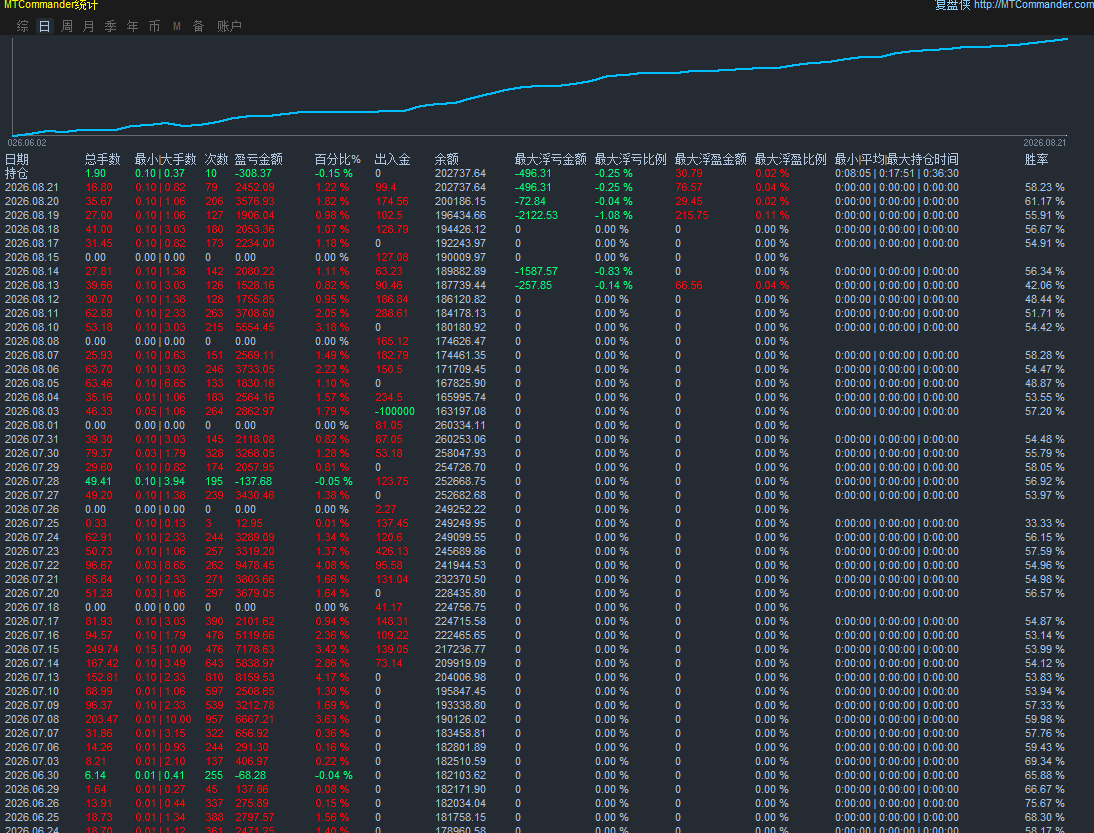Click deposit value 426.13 on 2026.07.23

(391, 551)
